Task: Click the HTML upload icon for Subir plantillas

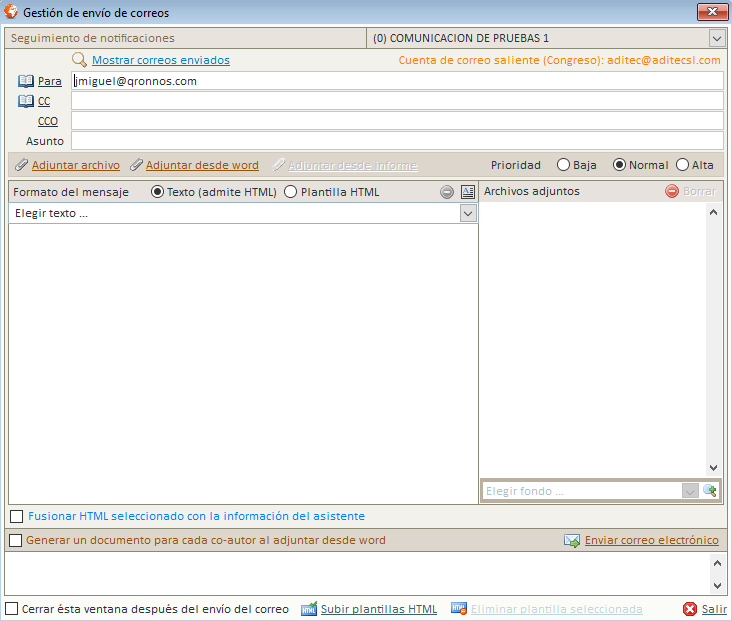Action: tap(309, 609)
